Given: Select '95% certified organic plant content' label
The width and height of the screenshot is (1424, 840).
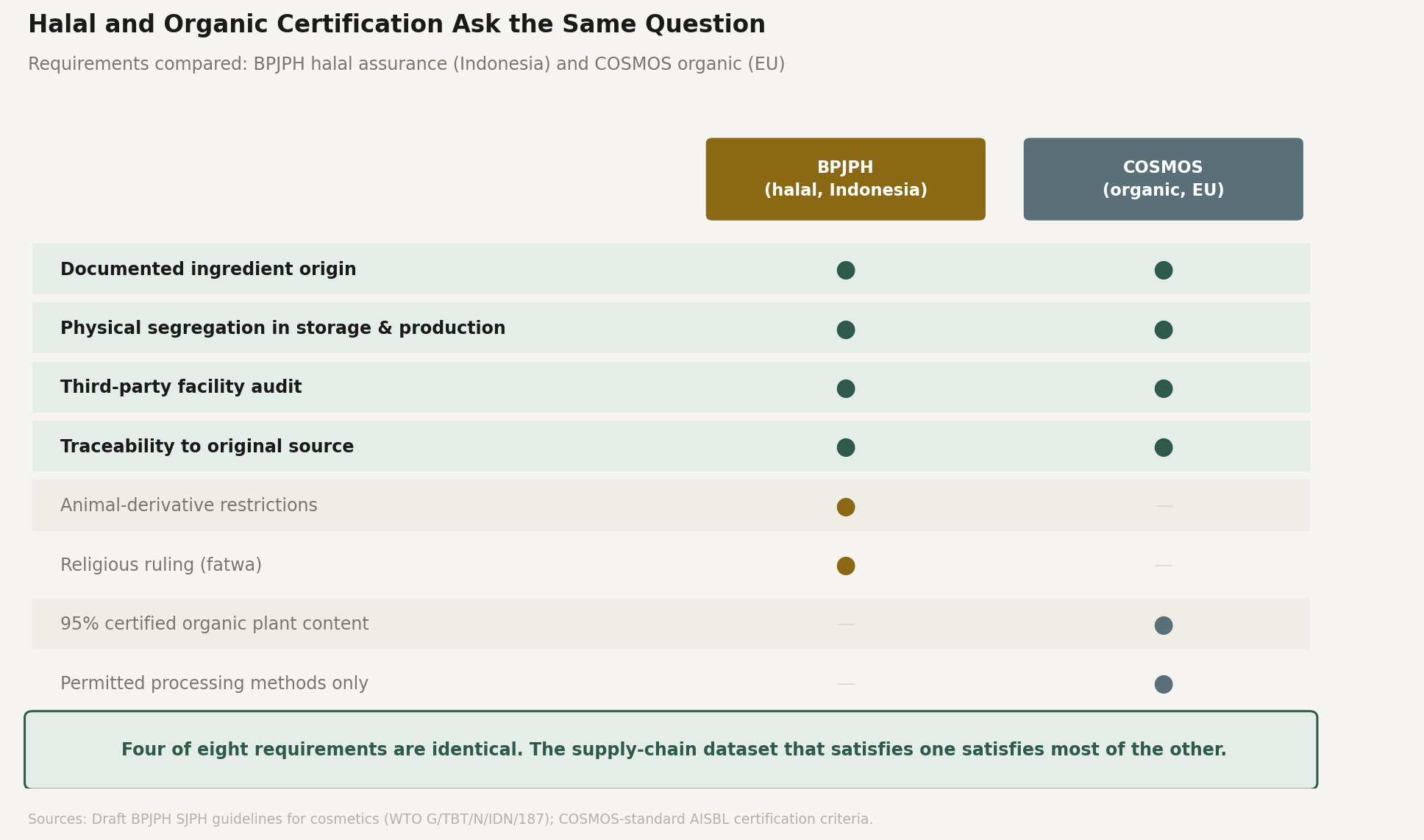Looking at the screenshot, I should pyautogui.click(x=215, y=624).
